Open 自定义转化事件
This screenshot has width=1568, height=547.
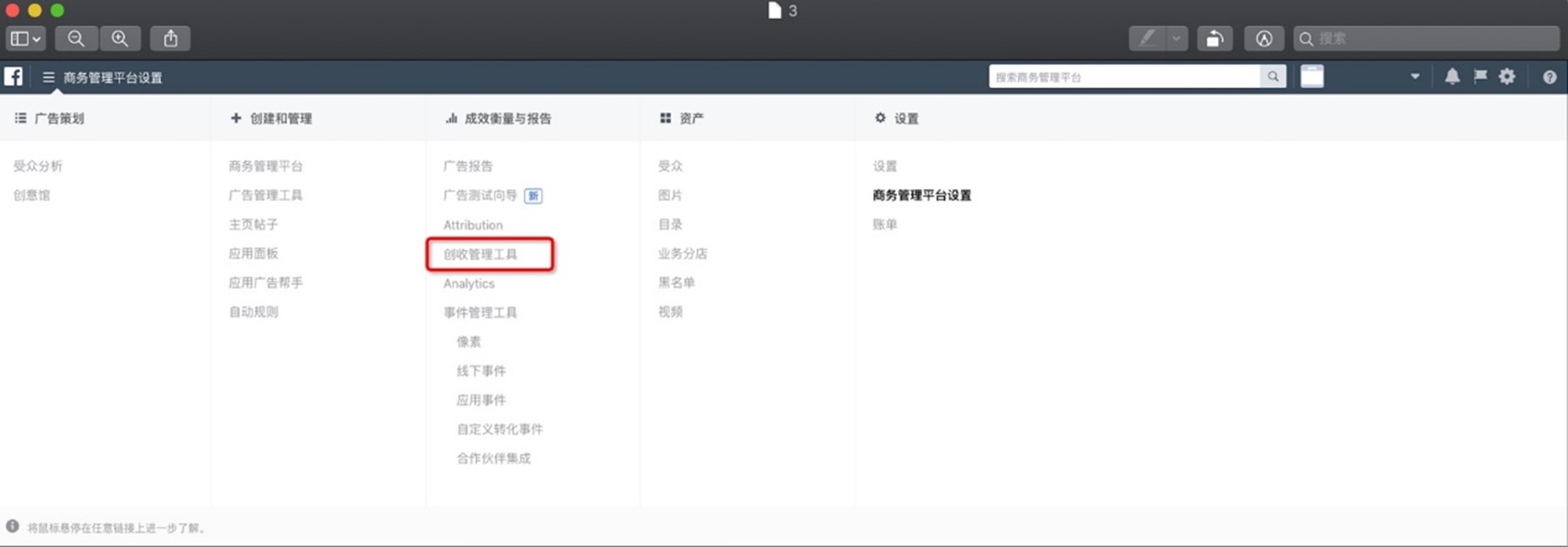coord(500,429)
